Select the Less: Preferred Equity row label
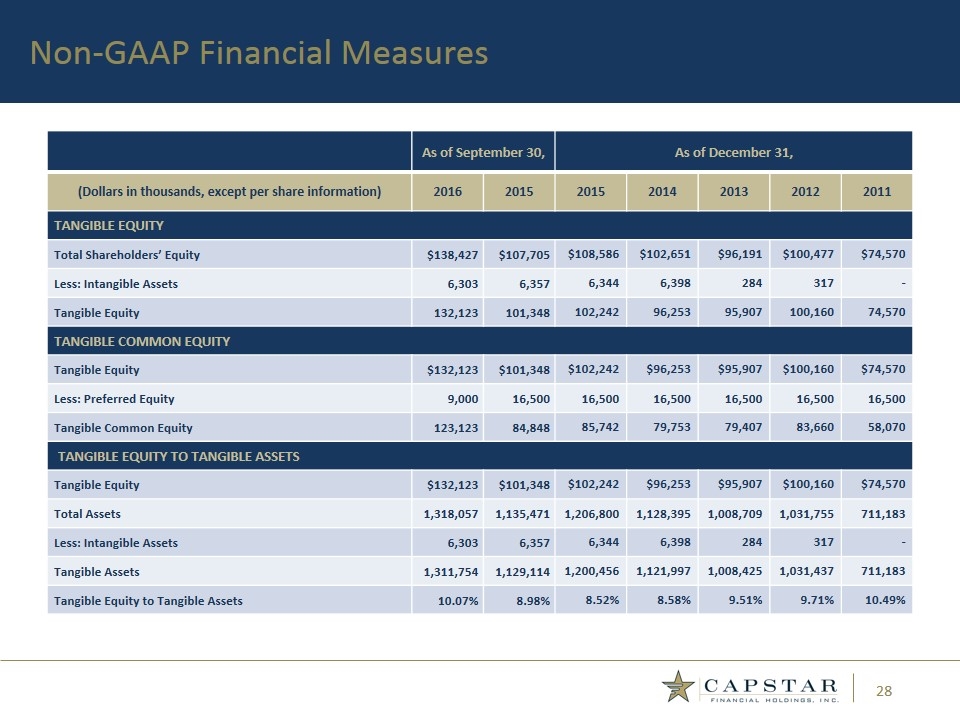The width and height of the screenshot is (960, 720). tap(114, 399)
